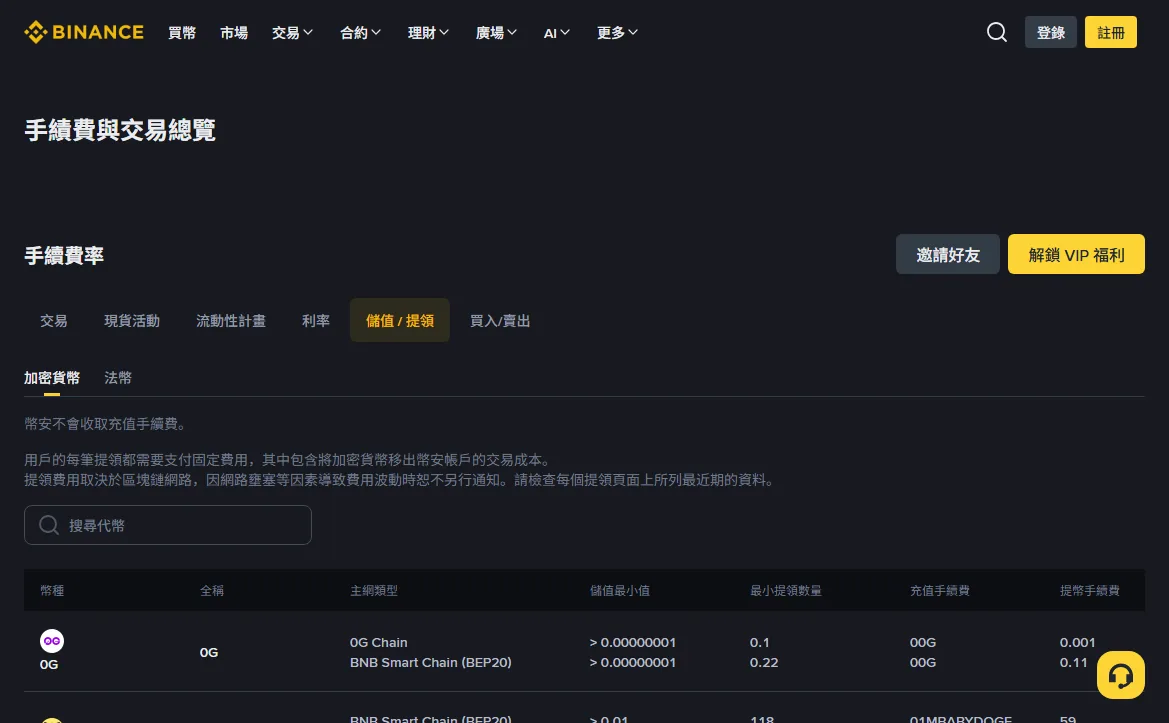
Task: Click the 0.22 minimum withdrawal value
Action: pyautogui.click(x=764, y=663)
